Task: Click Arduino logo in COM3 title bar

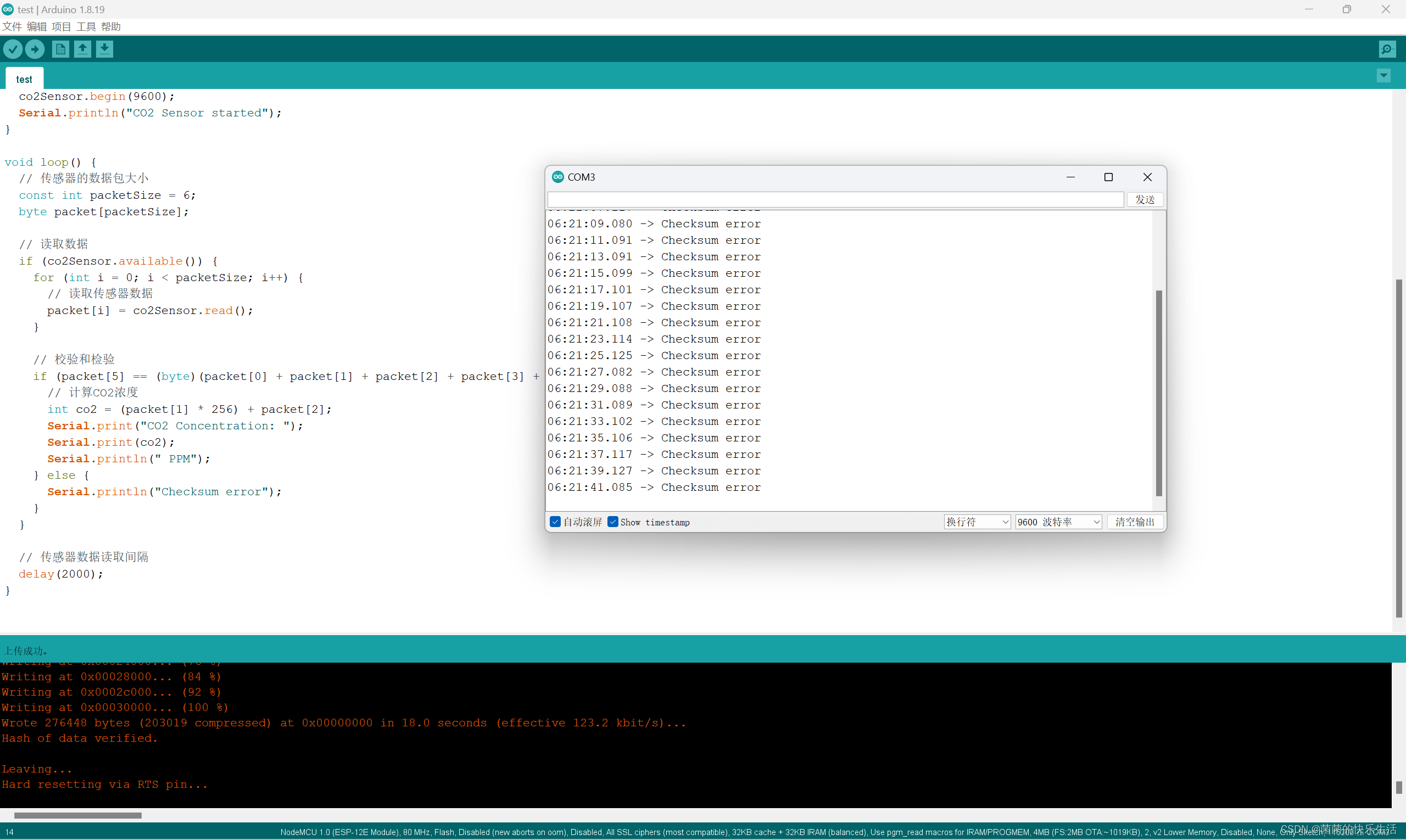Action: (558, 177)
